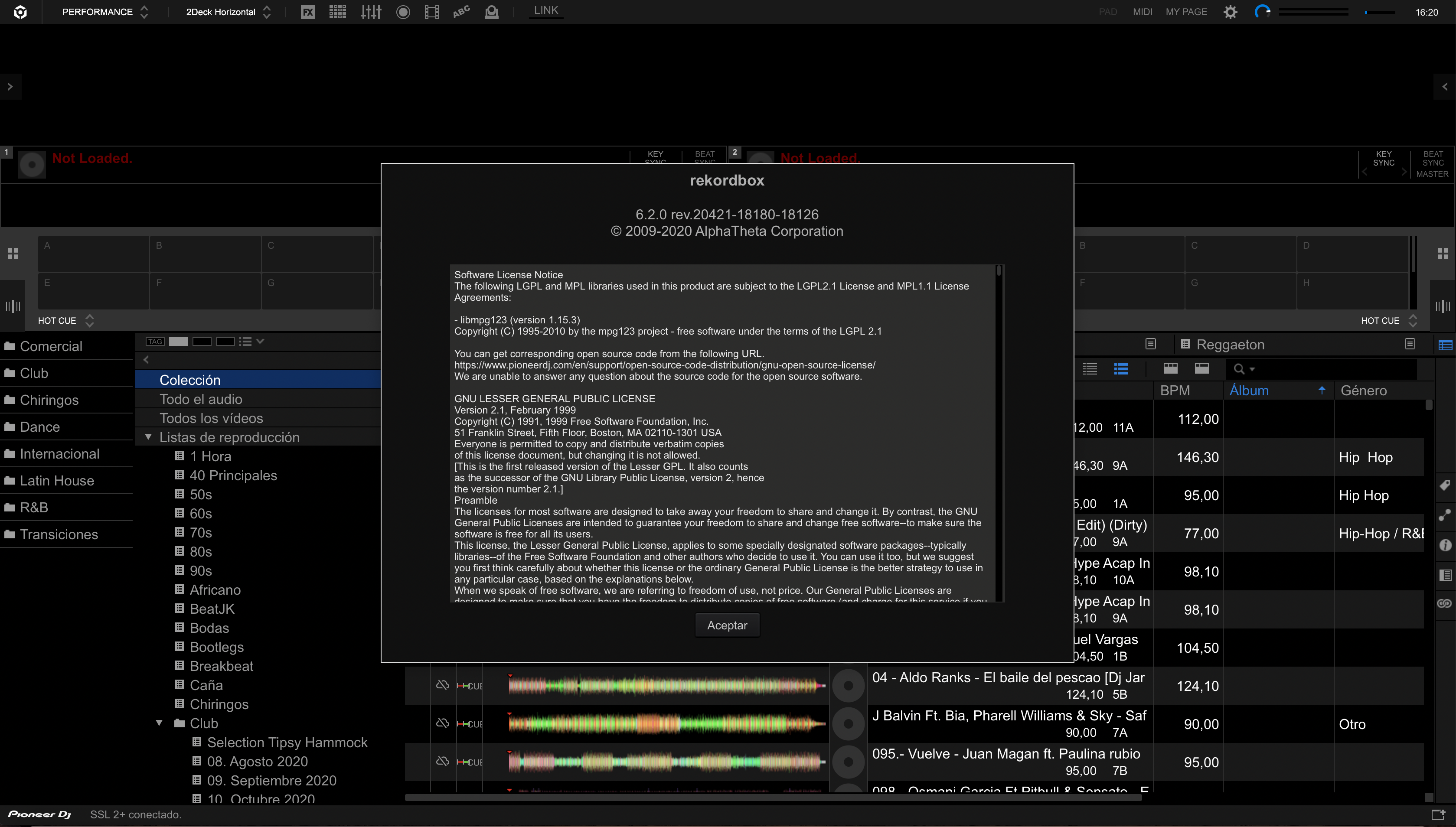Open the 2Deck Horizontal layout dropdown
This screenshot has width=1456, height=827.
(229, 12)
